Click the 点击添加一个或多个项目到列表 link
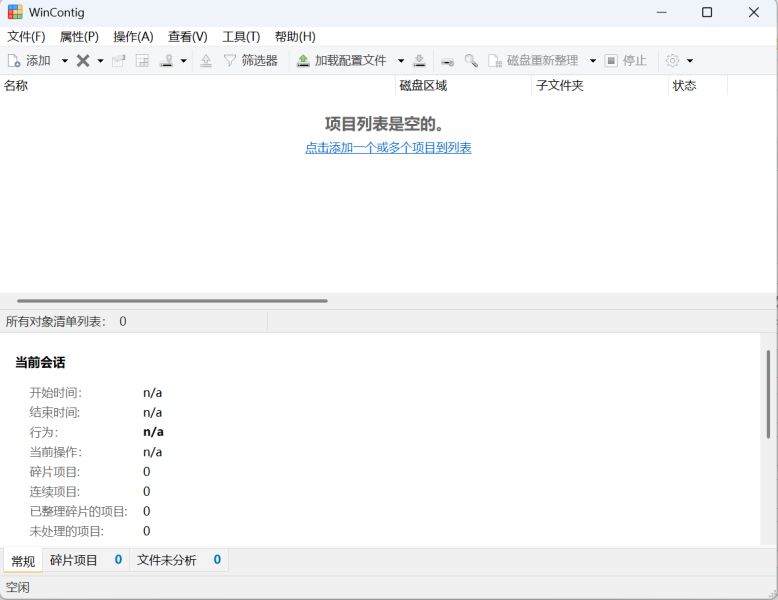 [x=388, y=147]
